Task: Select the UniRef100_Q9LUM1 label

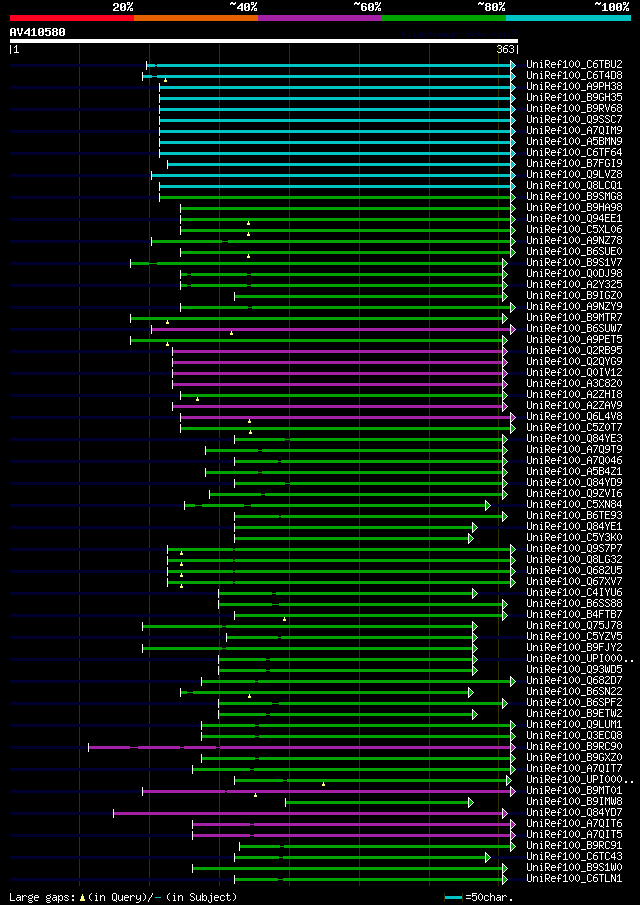Action: click(574, 725)
